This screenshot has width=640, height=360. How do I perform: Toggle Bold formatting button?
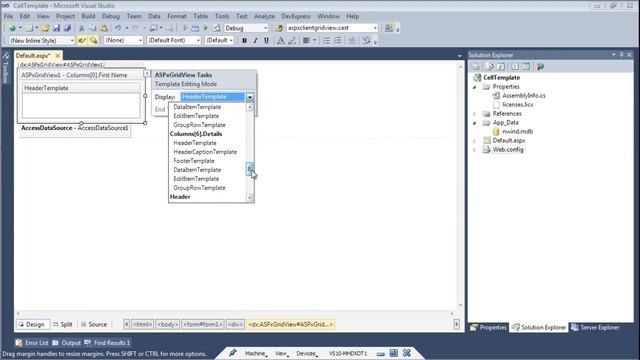(x=244, y=40)
